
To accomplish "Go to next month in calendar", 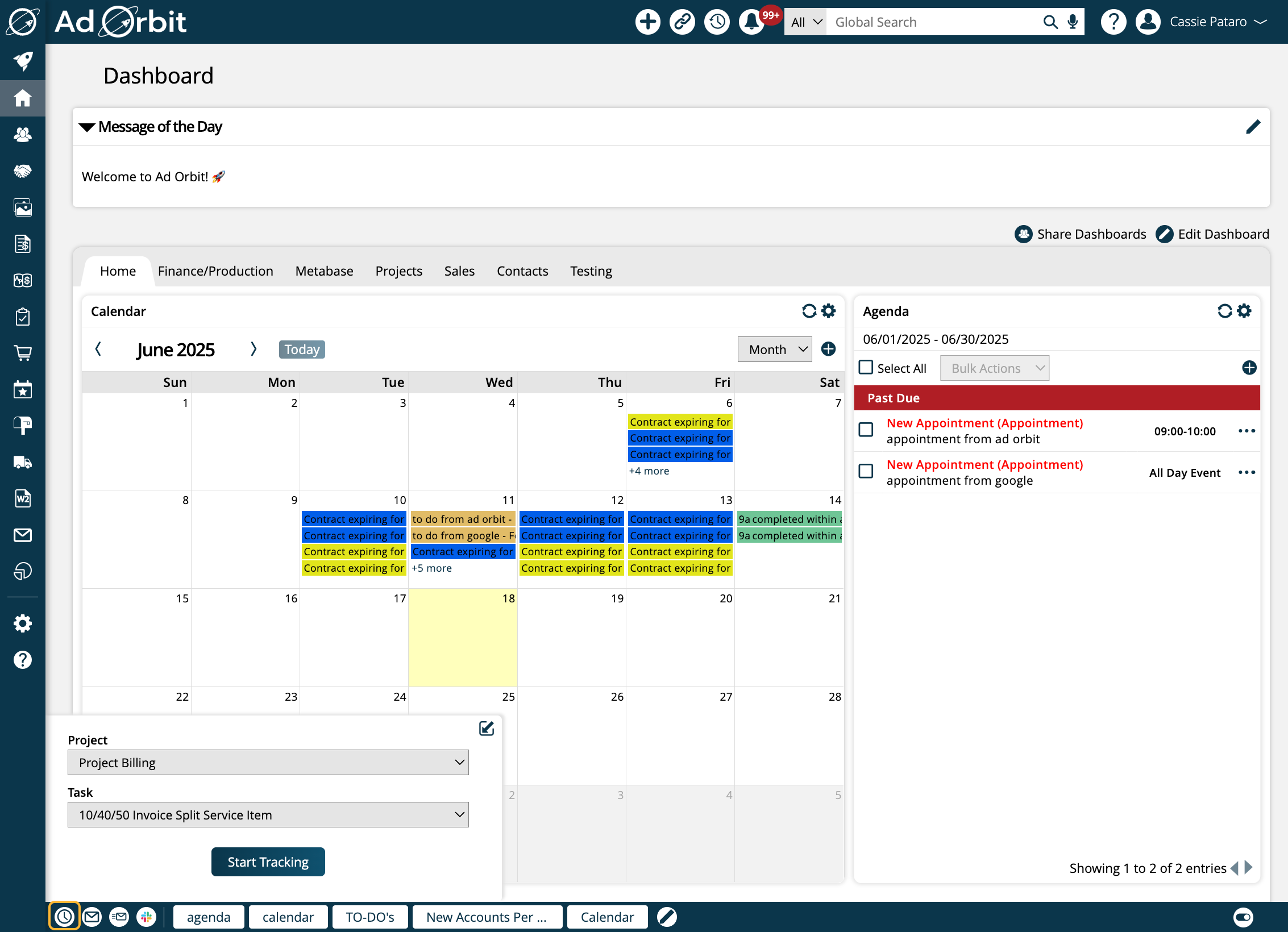I will coord(254,349).
